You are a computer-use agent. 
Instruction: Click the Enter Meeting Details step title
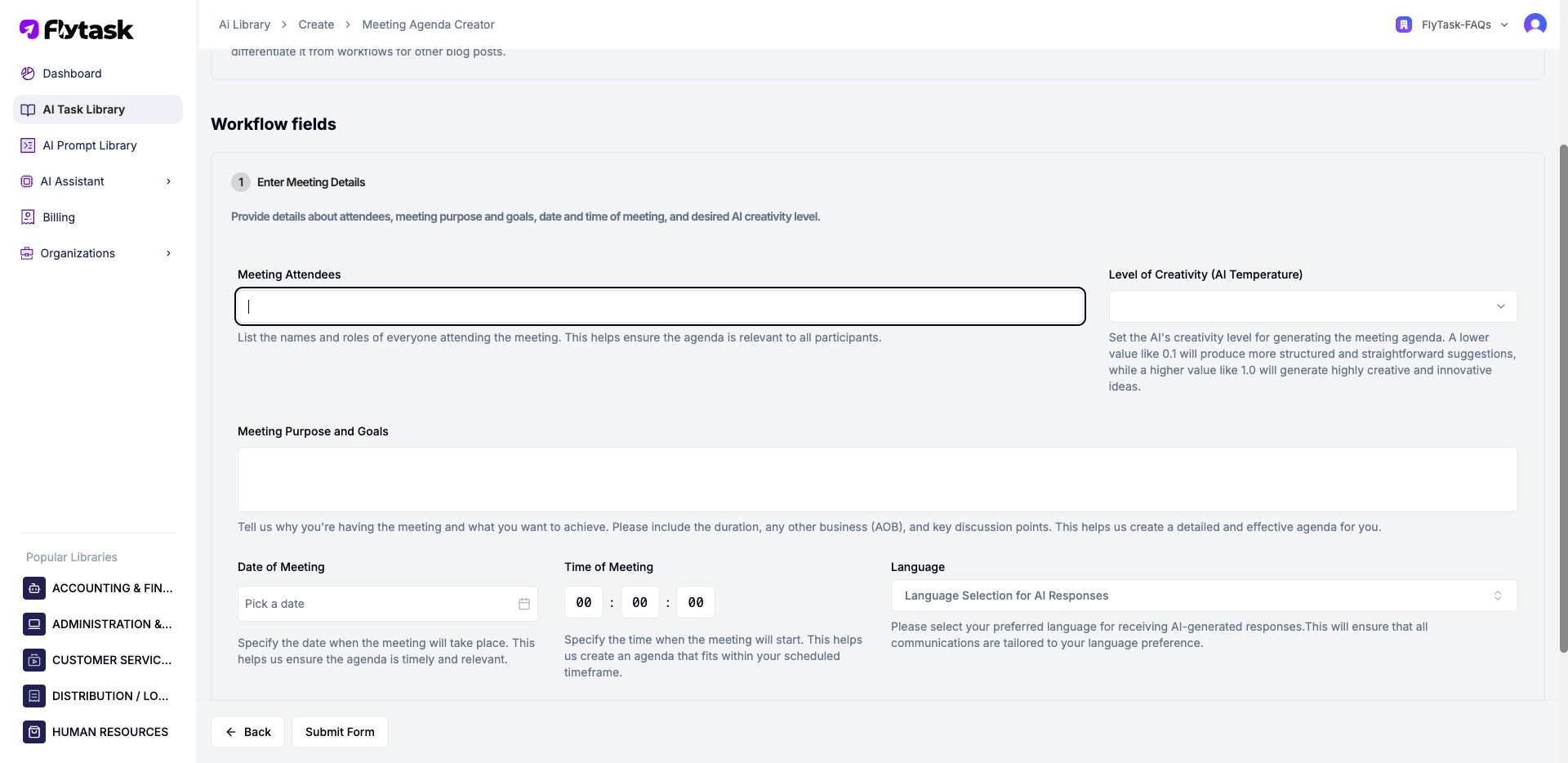click(311, 182)
